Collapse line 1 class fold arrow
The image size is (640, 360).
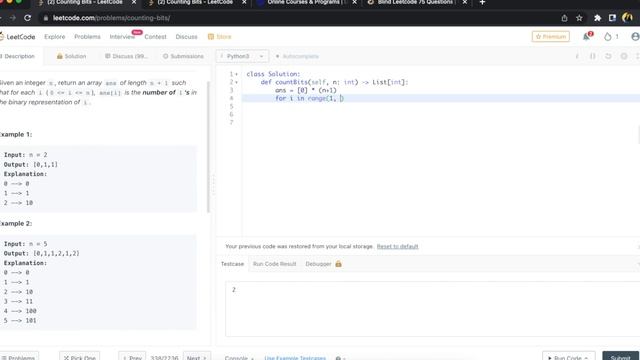236,74
